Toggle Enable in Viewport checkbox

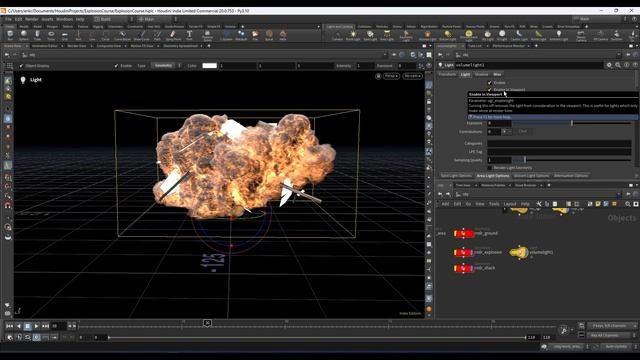click(490, 89)
